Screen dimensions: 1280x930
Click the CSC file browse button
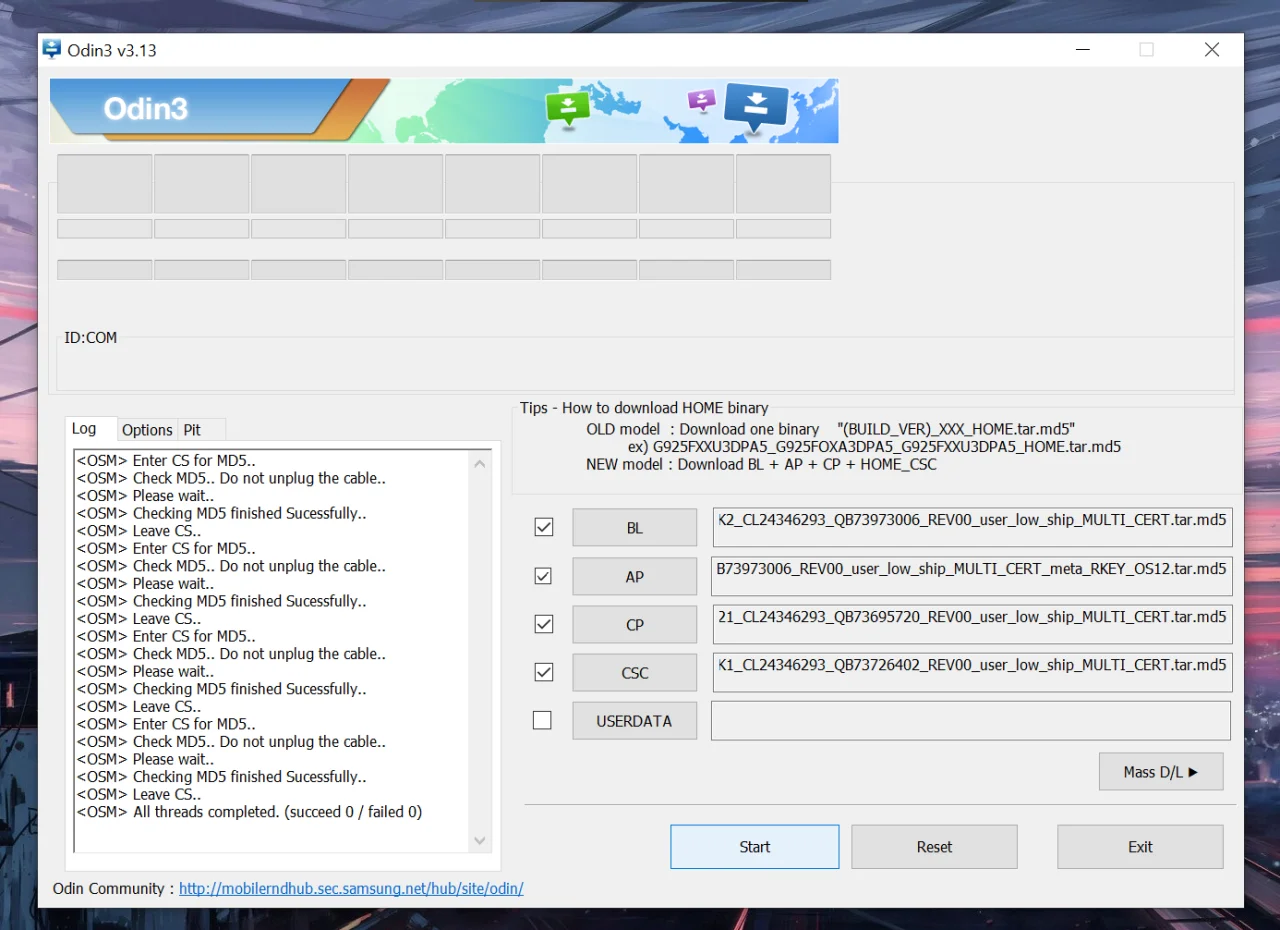click(x=634, y=672)
